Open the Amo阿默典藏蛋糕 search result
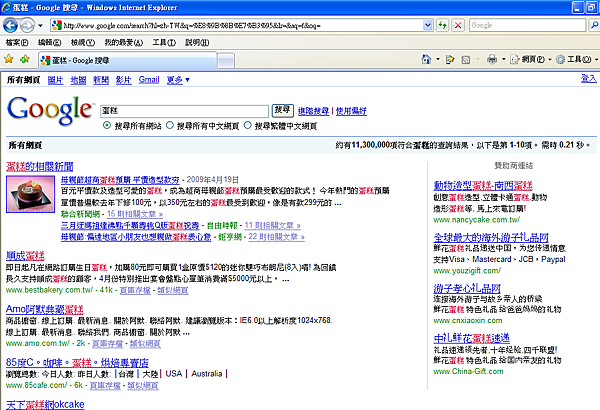The height and width of the screenshot is (410, 600). [x=45, y=309]
